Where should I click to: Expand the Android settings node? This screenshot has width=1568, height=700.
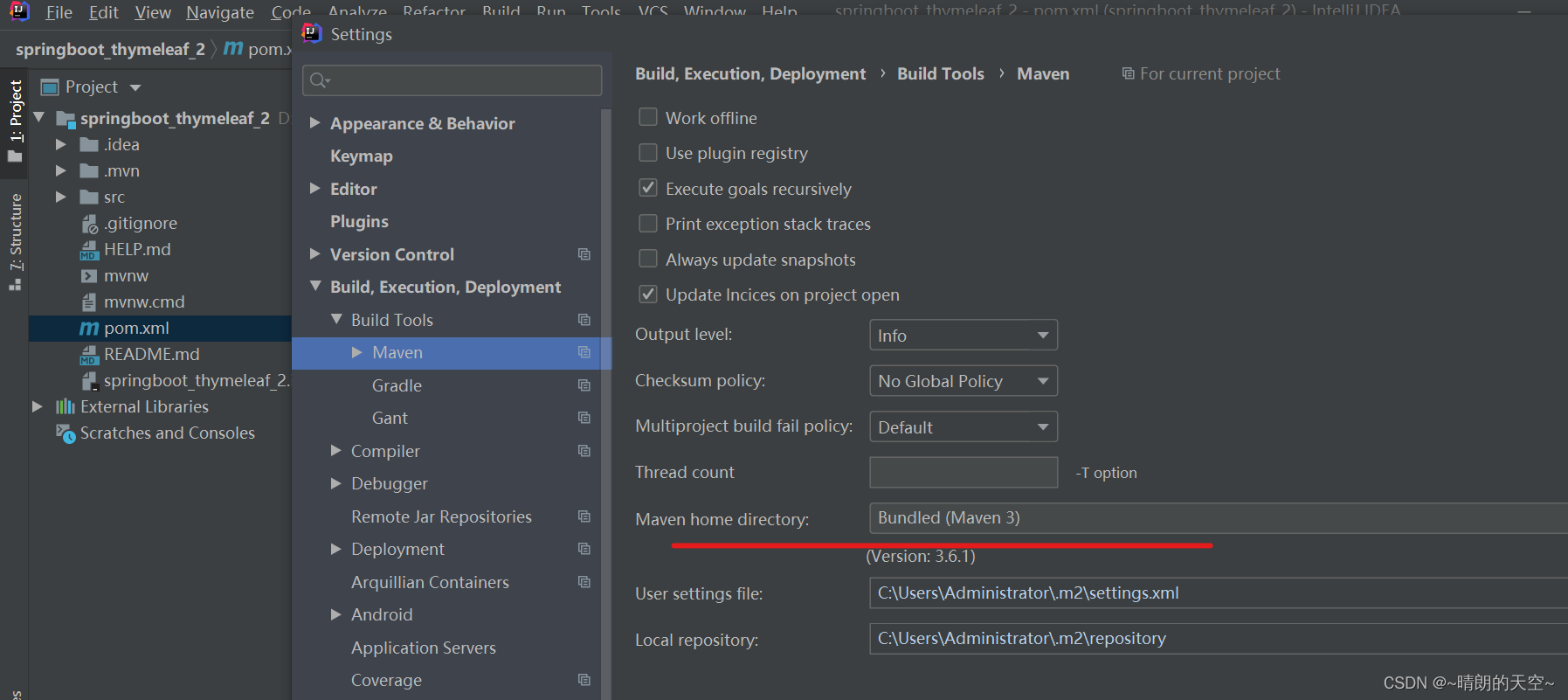pos(336,614)
